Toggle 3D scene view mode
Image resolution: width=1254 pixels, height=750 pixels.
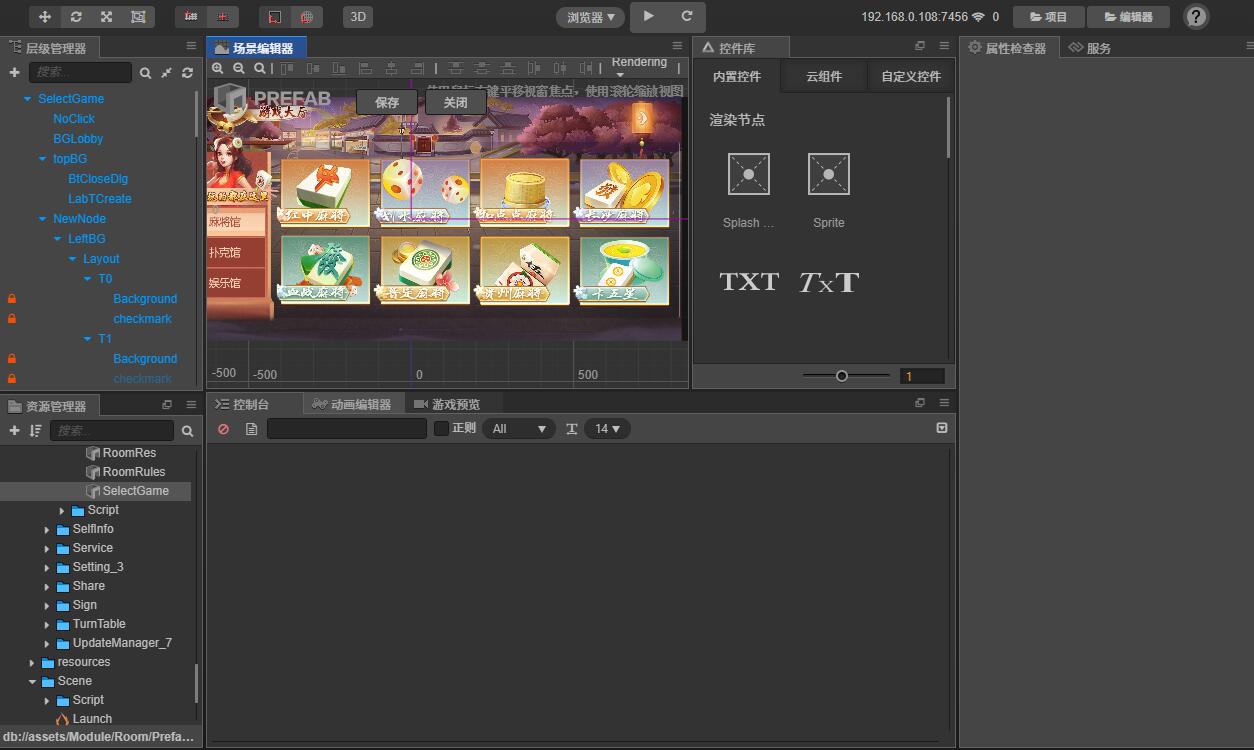[x=358, y=17]
